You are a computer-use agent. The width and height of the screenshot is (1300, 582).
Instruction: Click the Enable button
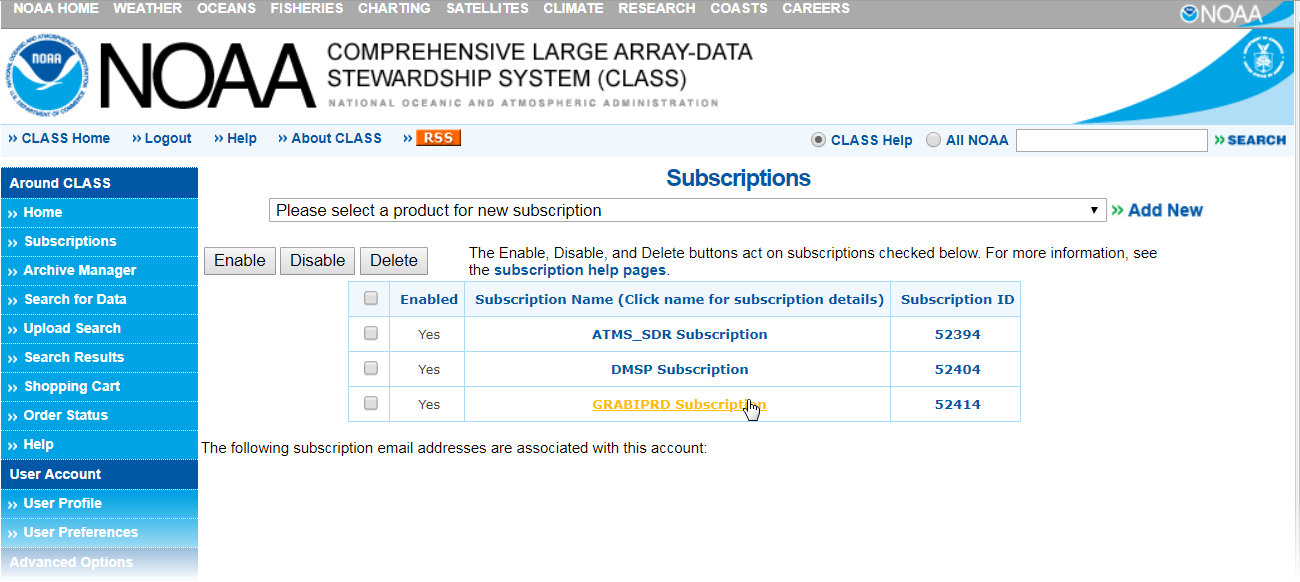click(x=240, y=260)
